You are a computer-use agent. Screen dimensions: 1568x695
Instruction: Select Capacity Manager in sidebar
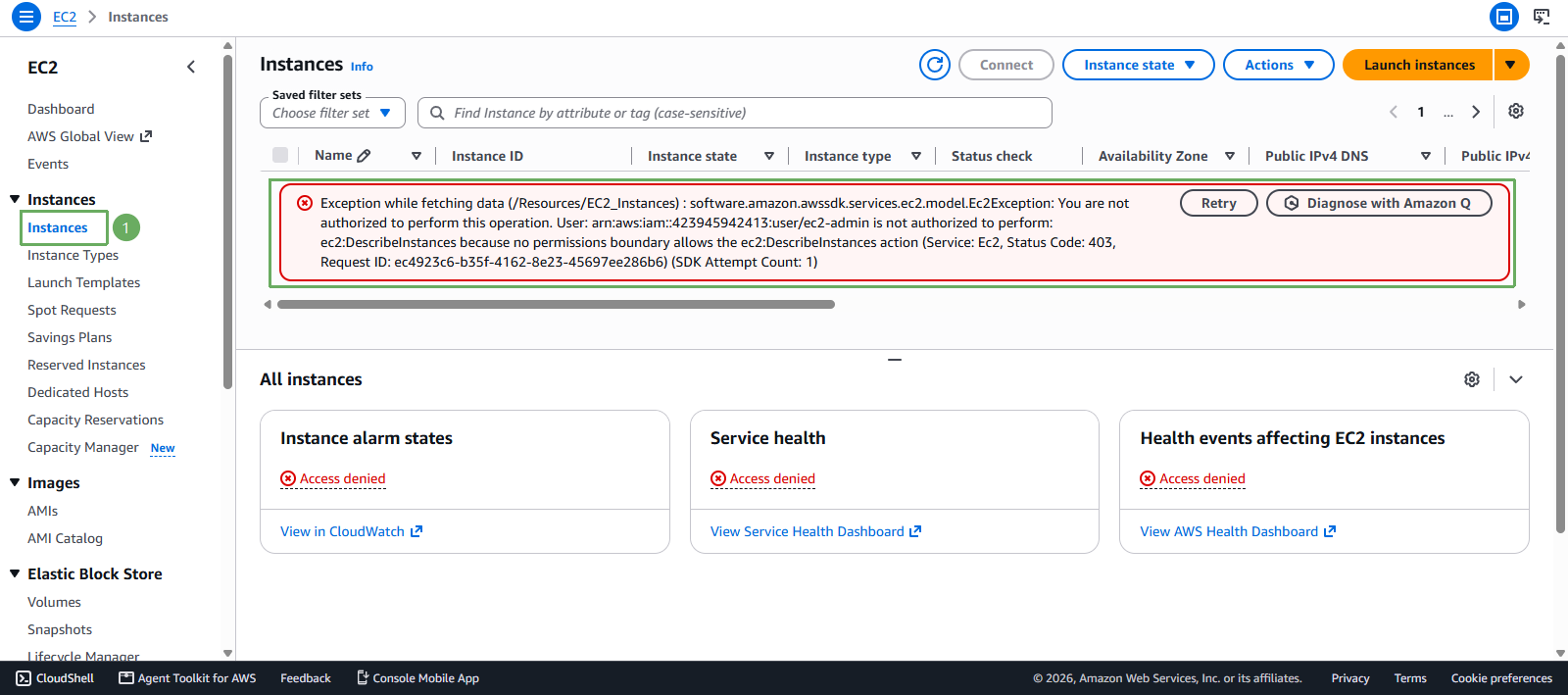(x=83, y=447)
